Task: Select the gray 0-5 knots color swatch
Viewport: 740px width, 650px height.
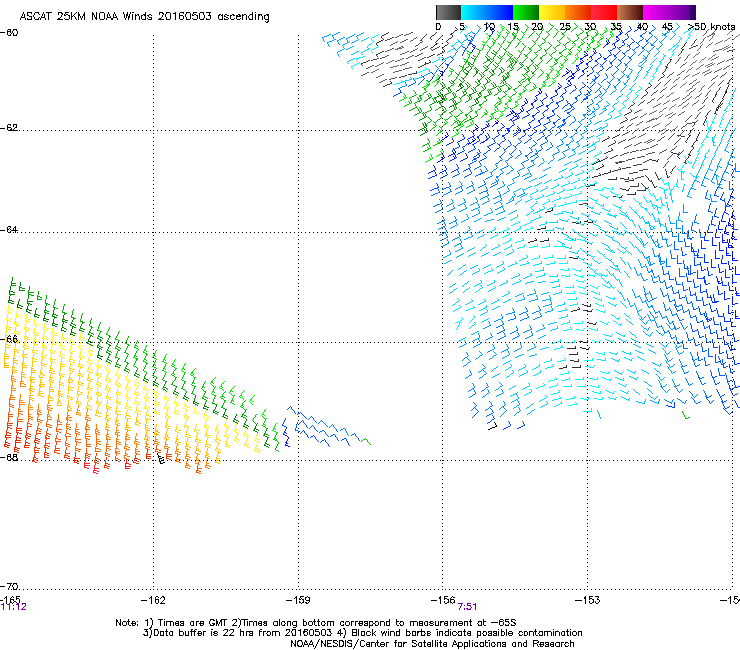Action: (x=448, y=12)
